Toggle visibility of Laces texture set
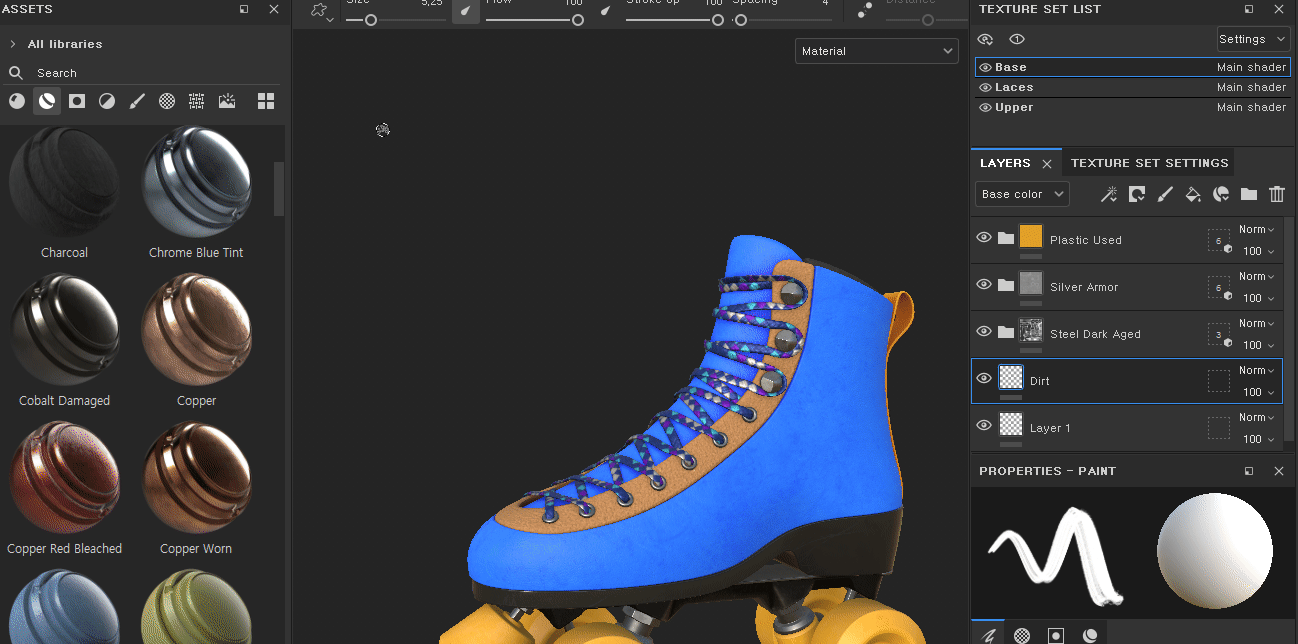Screen dimensions: 1298x644 point(985,87)
